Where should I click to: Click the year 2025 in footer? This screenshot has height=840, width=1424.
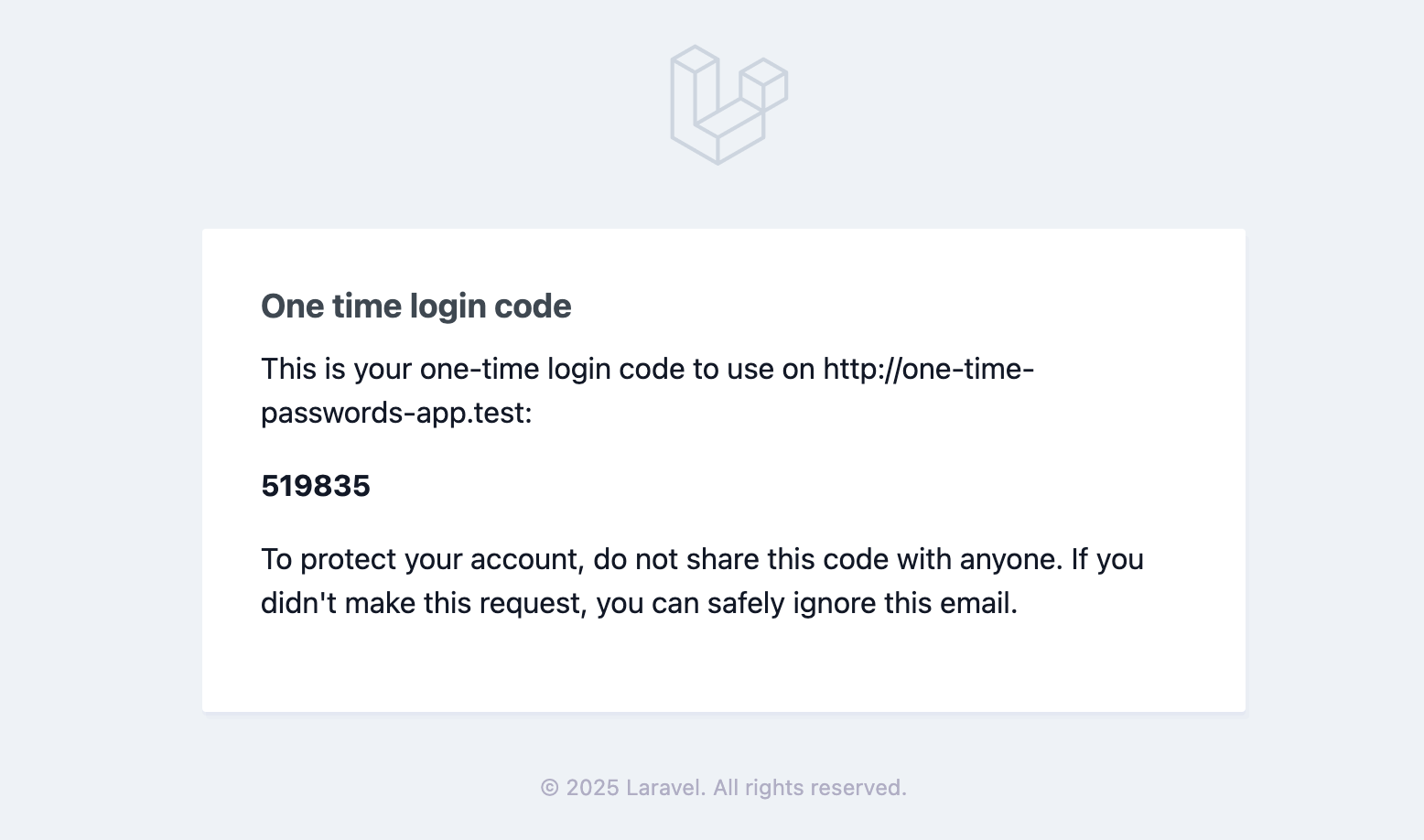pyautogui.click(x=592, y=788)
